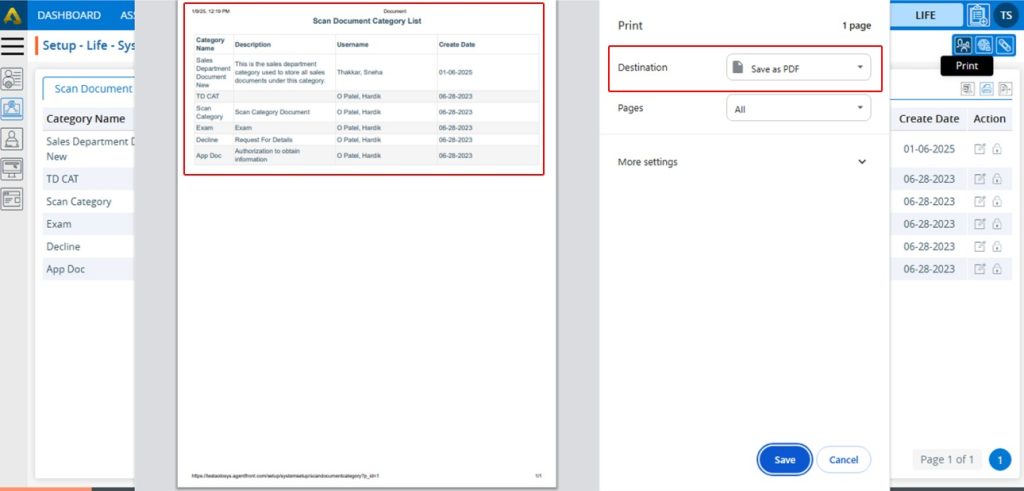Expand the More settings section

point(742,162)
